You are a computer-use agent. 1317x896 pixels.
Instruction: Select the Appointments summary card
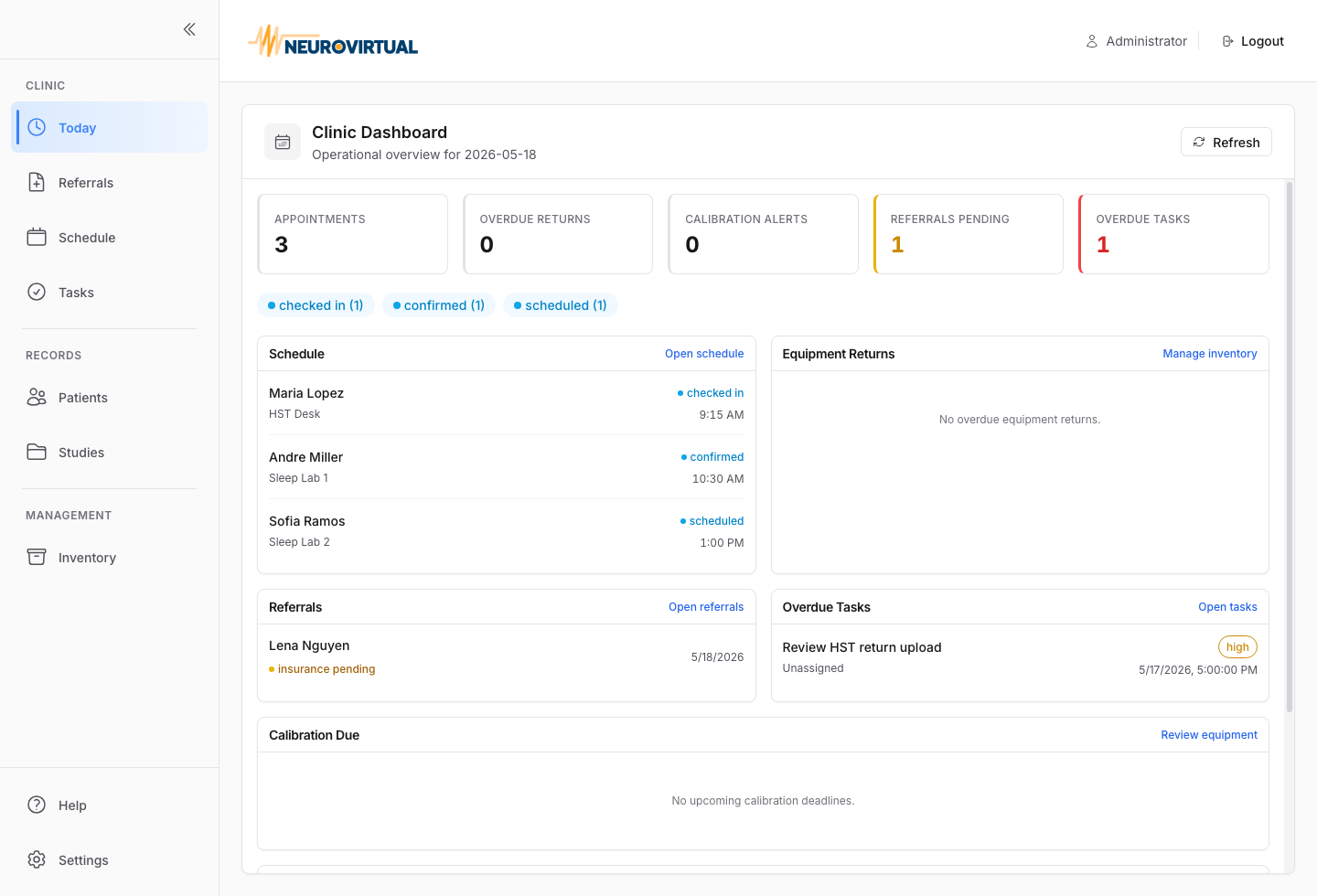click(x=353, y=234)
